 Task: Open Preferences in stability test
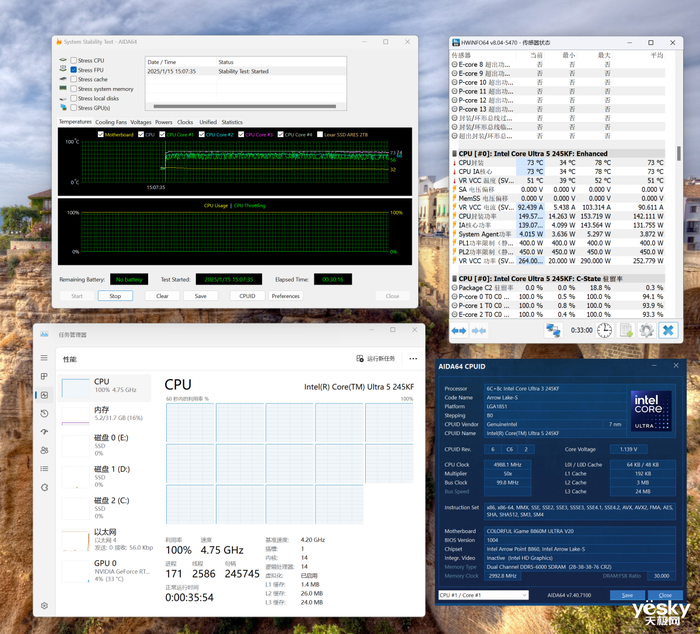pos(286,296)
